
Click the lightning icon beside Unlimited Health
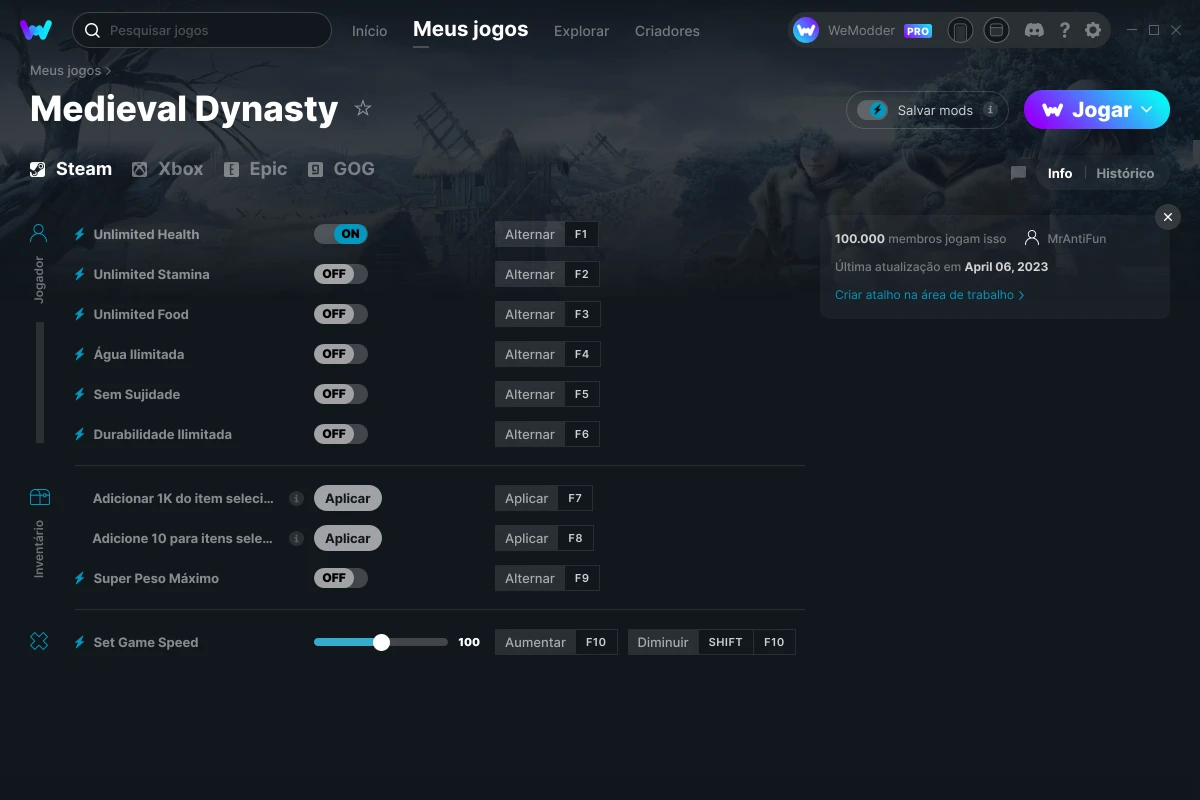(80, 234)
